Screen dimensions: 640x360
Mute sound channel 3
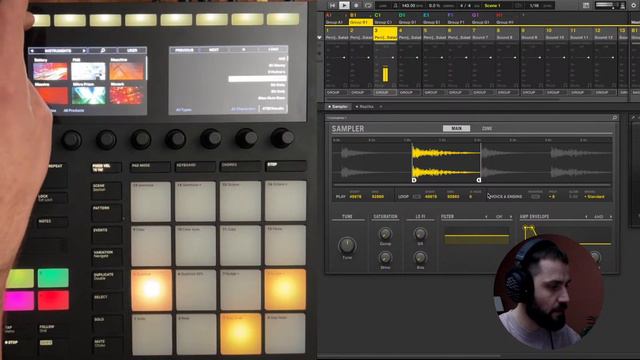click(380, 86)
